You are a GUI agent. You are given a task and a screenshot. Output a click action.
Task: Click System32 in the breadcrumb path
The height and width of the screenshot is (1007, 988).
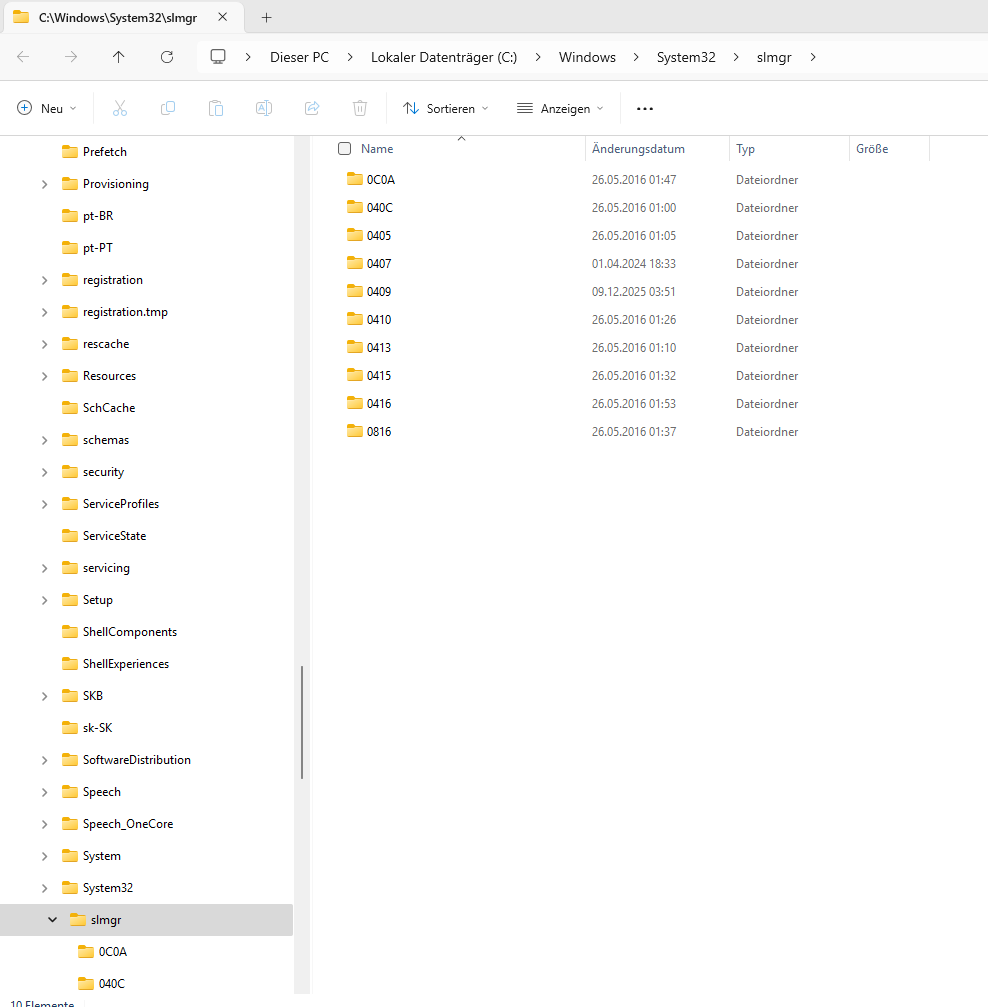click(x=686, y=57)
